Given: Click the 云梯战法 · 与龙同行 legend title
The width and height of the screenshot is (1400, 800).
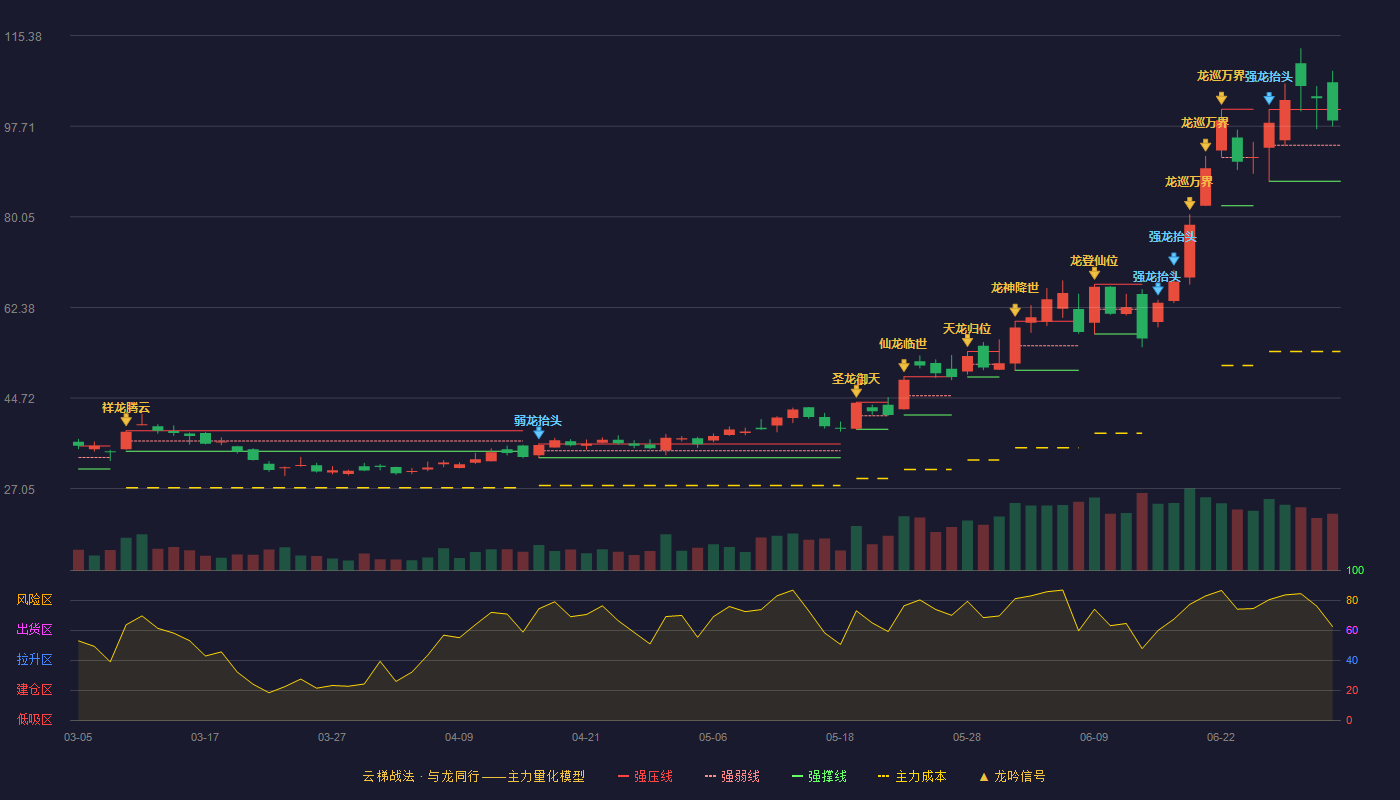Looking at the screenshot, I should [473, 776].
